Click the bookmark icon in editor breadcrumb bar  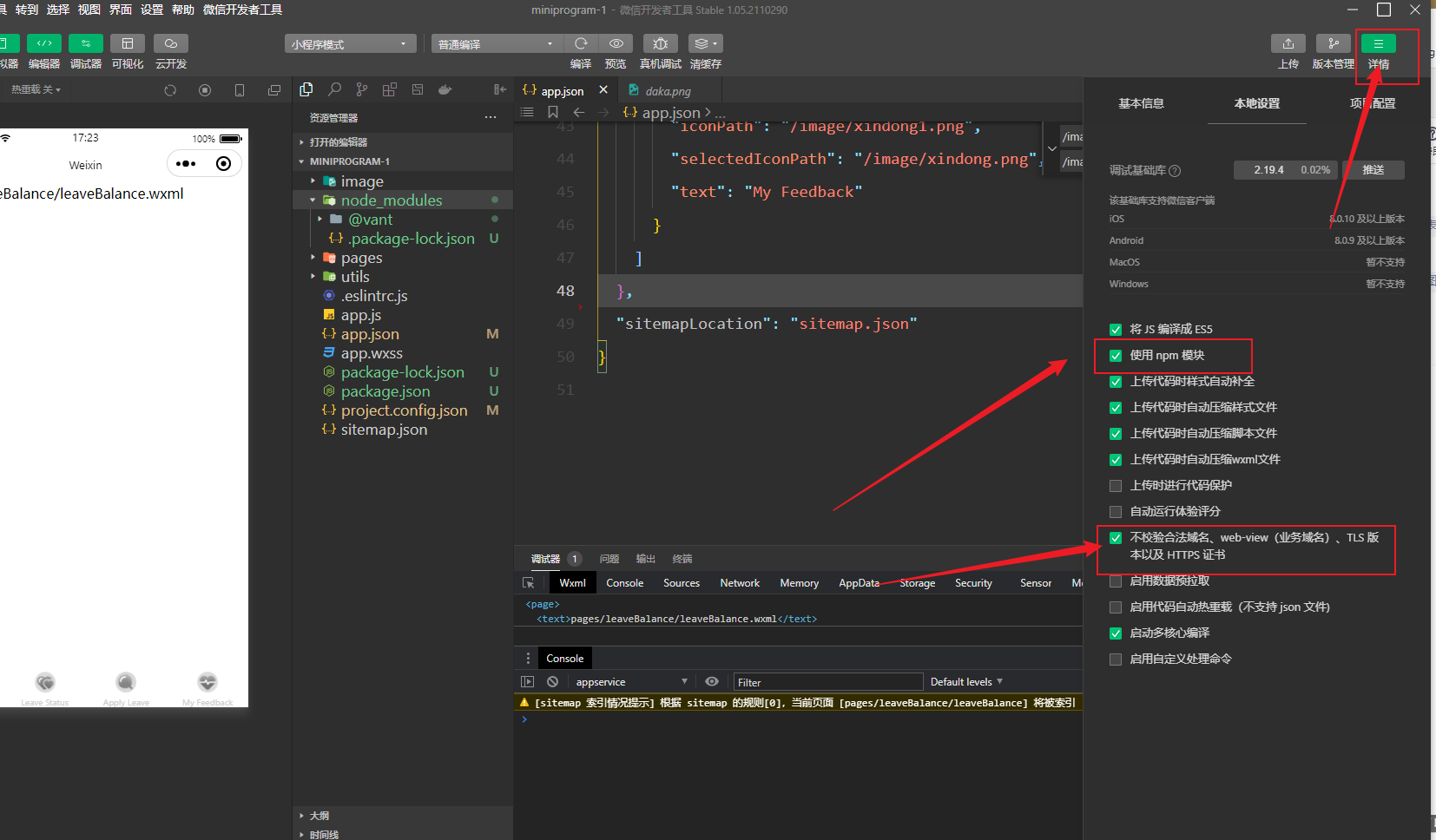[x=553, y=112]
